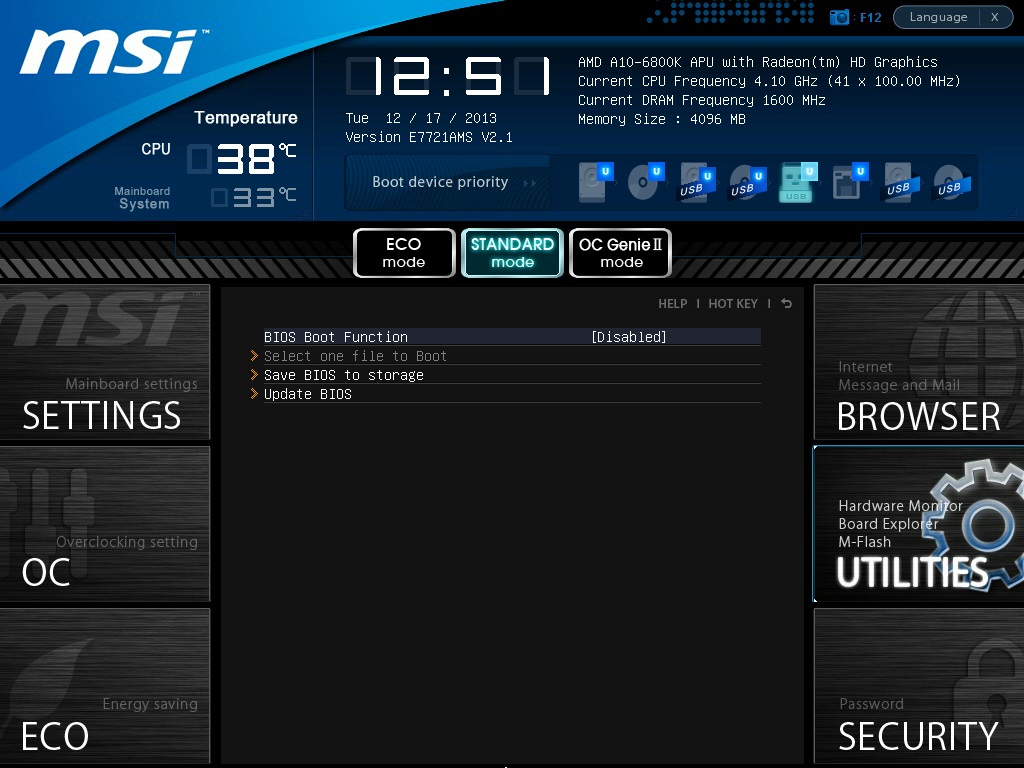
Task: Select the UEFI network boot device icon
Action: pos(850,182)
